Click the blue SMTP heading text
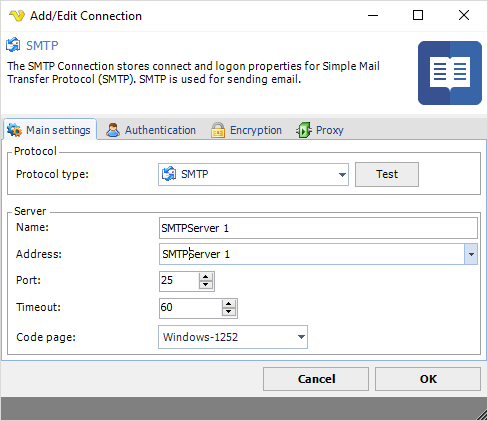488x421 pixels. coord(42,45)
